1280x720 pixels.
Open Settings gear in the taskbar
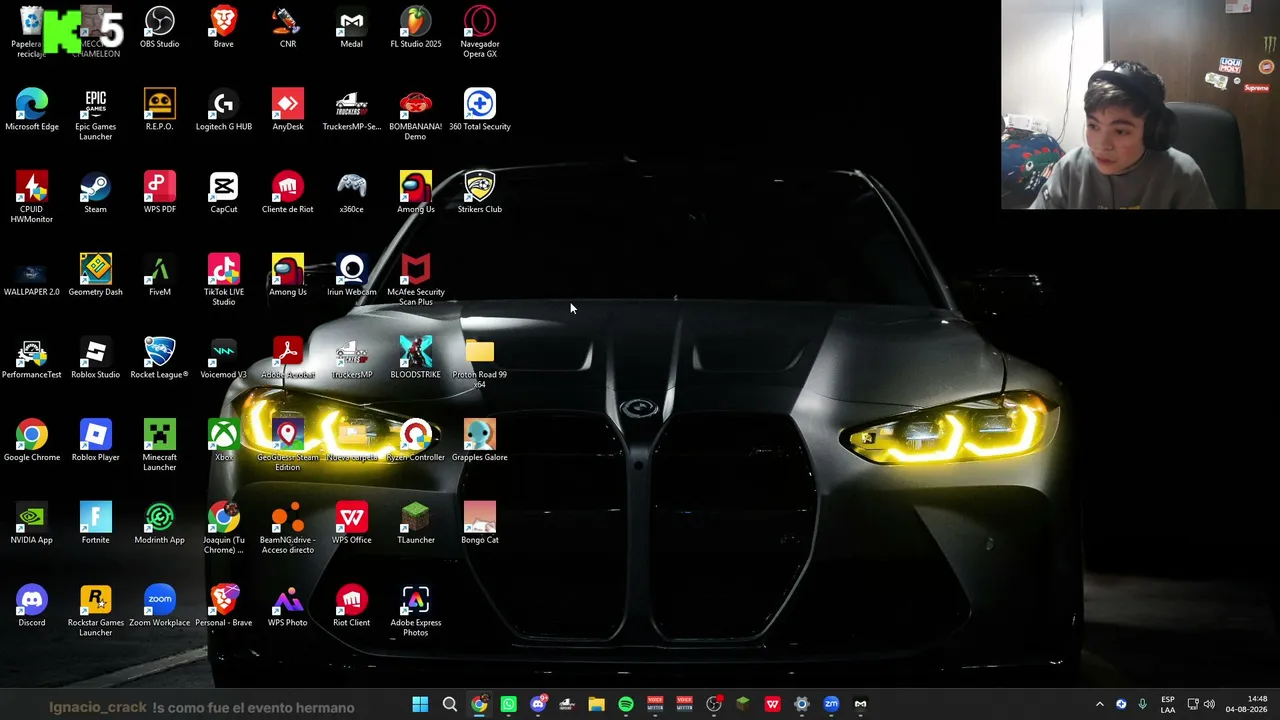(x=801, y=704)
